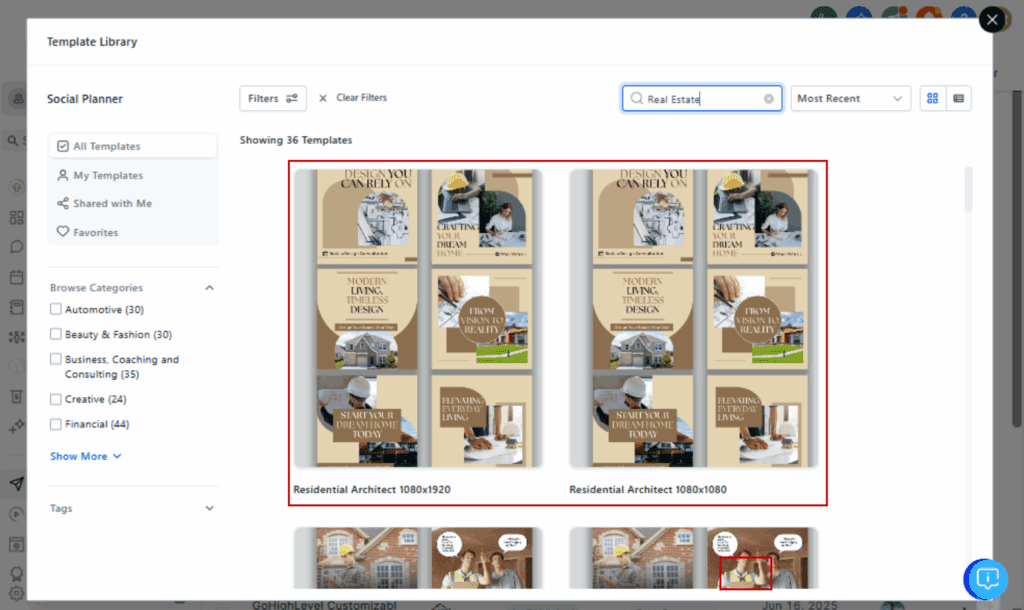Check the Beauty & Fashion (30) category

56,334
